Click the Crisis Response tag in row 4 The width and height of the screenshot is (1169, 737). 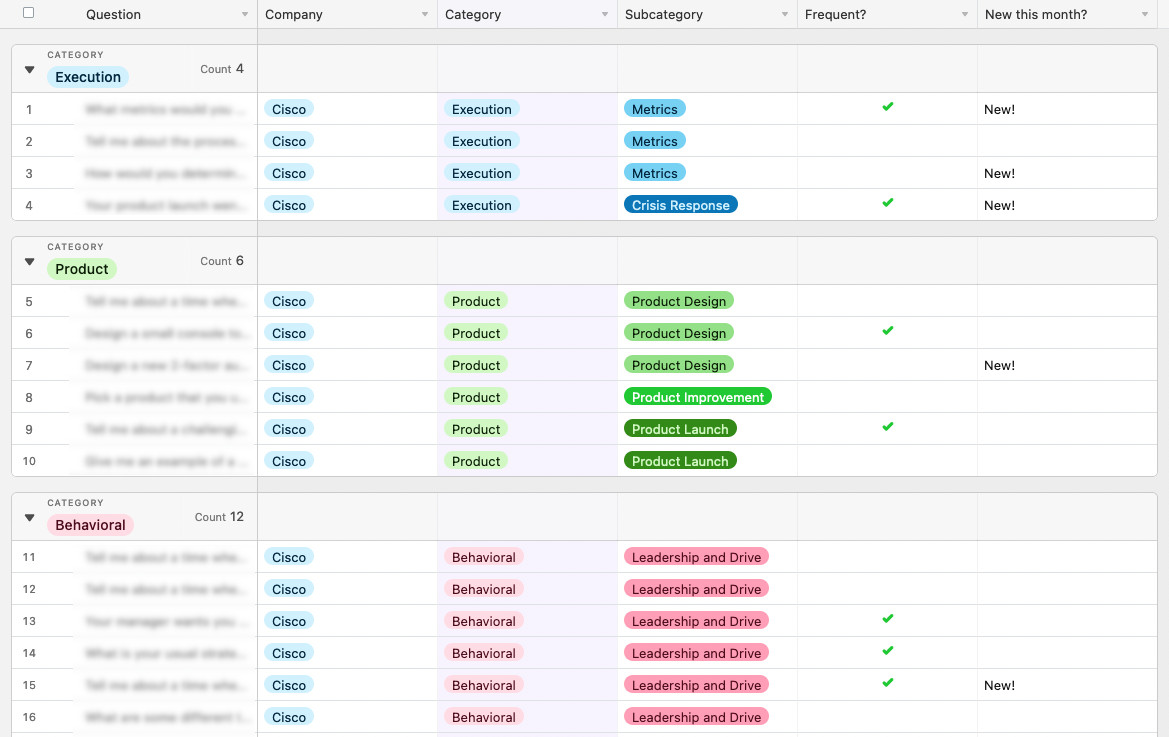click(680, 205)
